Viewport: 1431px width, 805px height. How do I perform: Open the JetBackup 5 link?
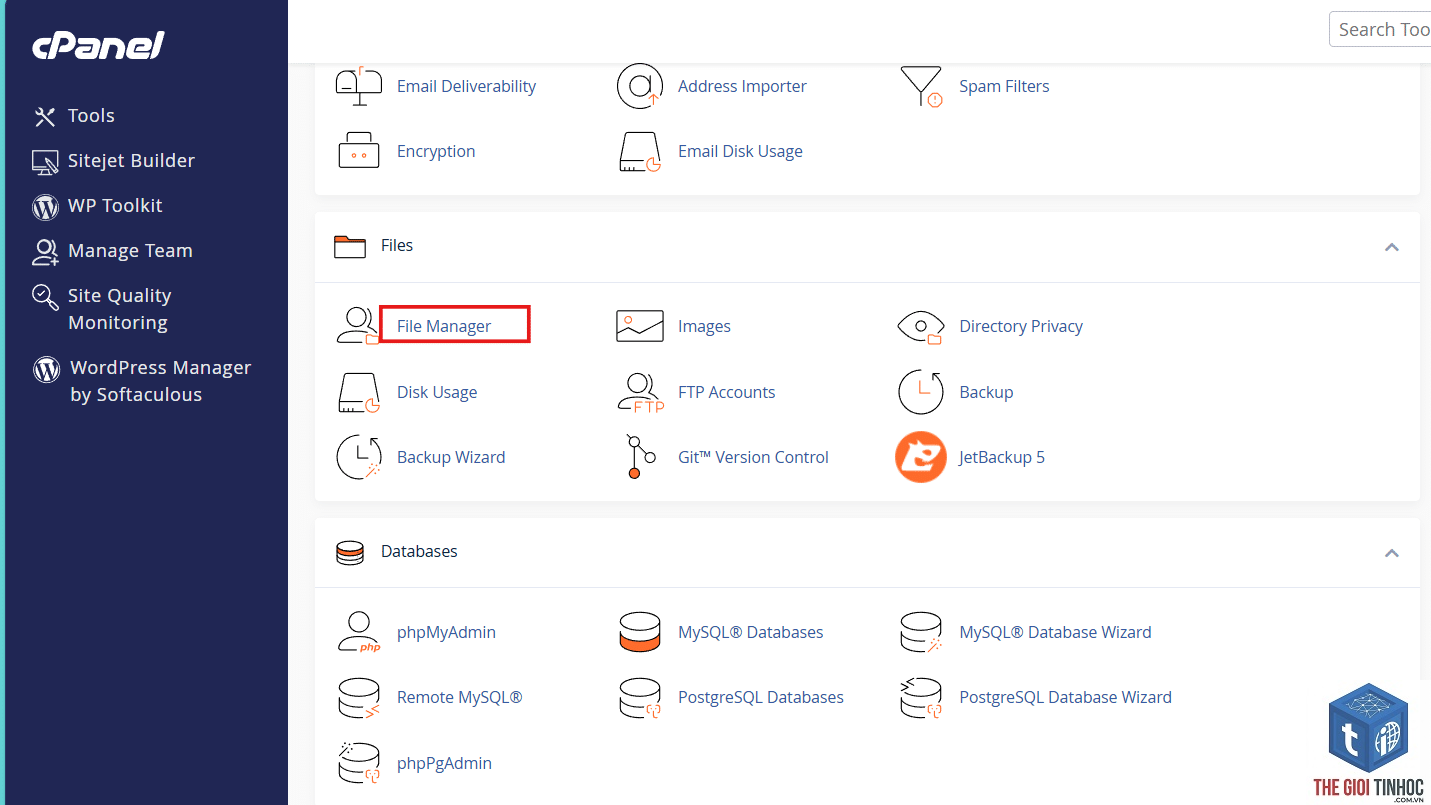1002,457
